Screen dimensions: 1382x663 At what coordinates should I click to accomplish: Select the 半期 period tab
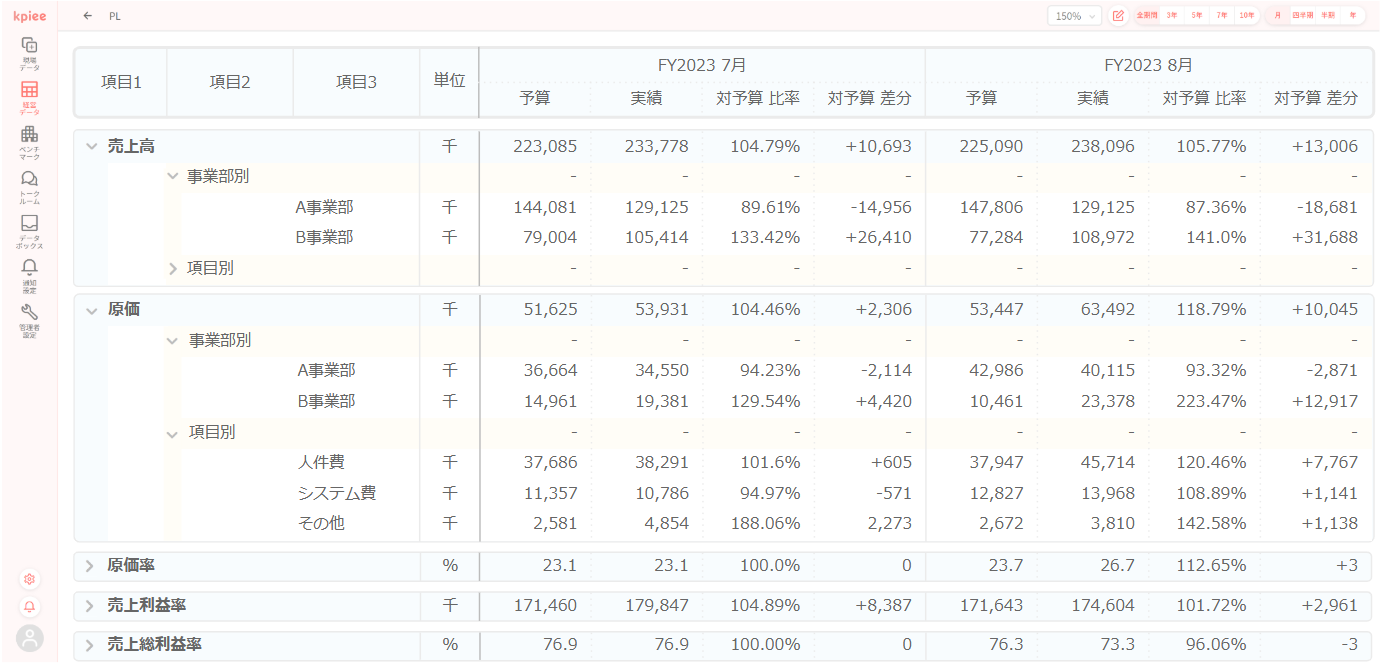[x=1328, y=16]
